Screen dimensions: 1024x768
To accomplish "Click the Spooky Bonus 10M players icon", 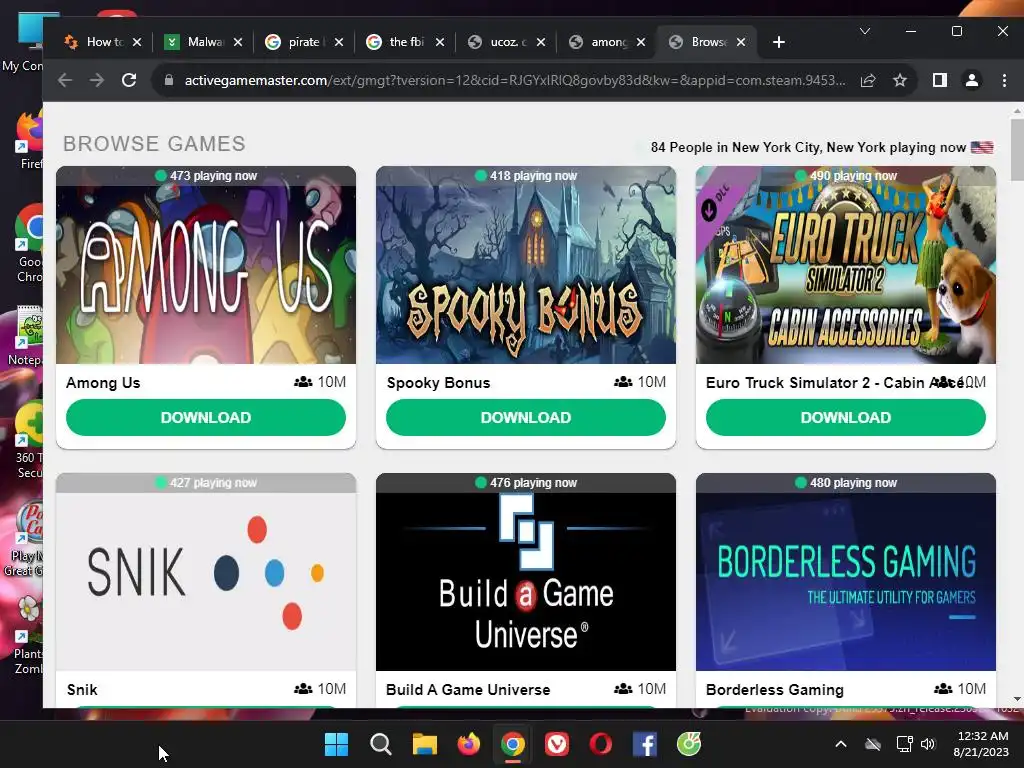I will pos(623,382).
